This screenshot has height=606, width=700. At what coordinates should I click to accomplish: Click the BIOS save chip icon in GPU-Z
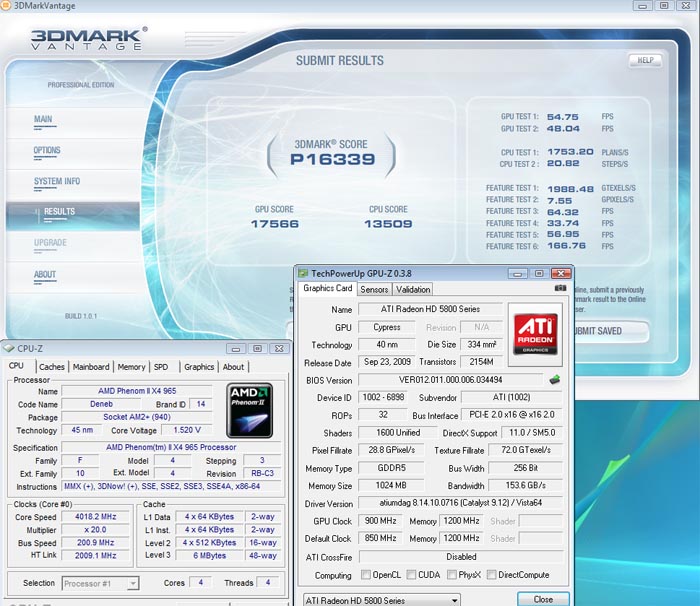point(554,380)
